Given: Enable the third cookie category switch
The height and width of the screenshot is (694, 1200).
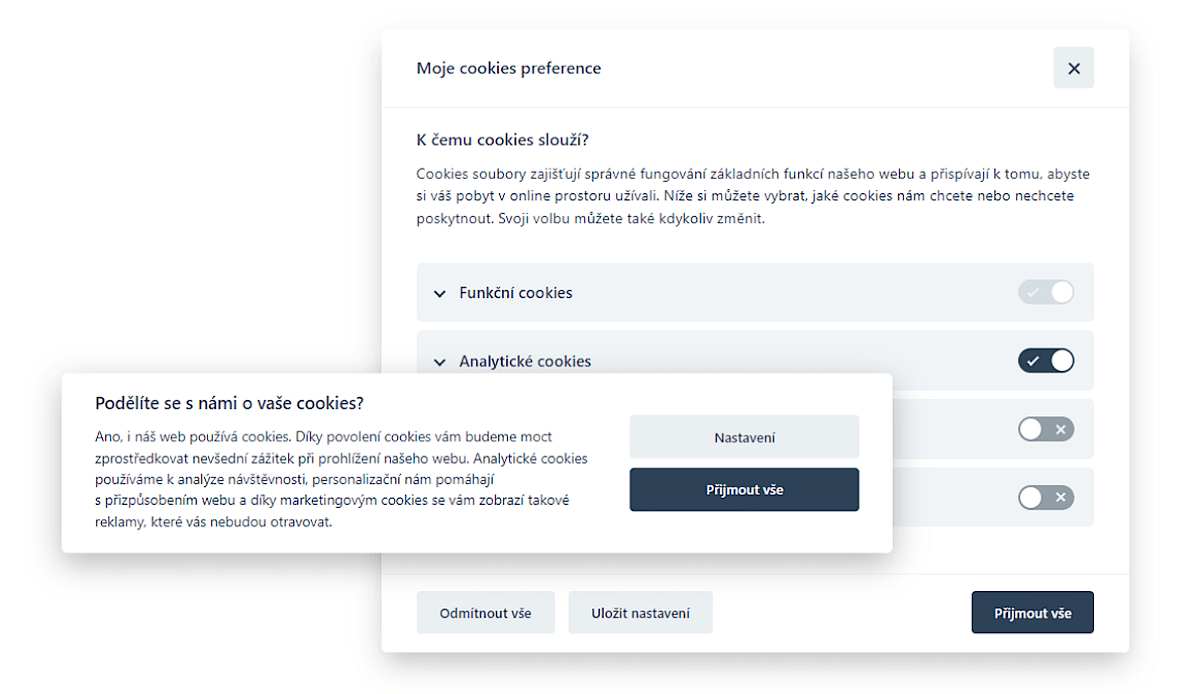Looking at the screenshot, I should click(x=1045, y=429).
